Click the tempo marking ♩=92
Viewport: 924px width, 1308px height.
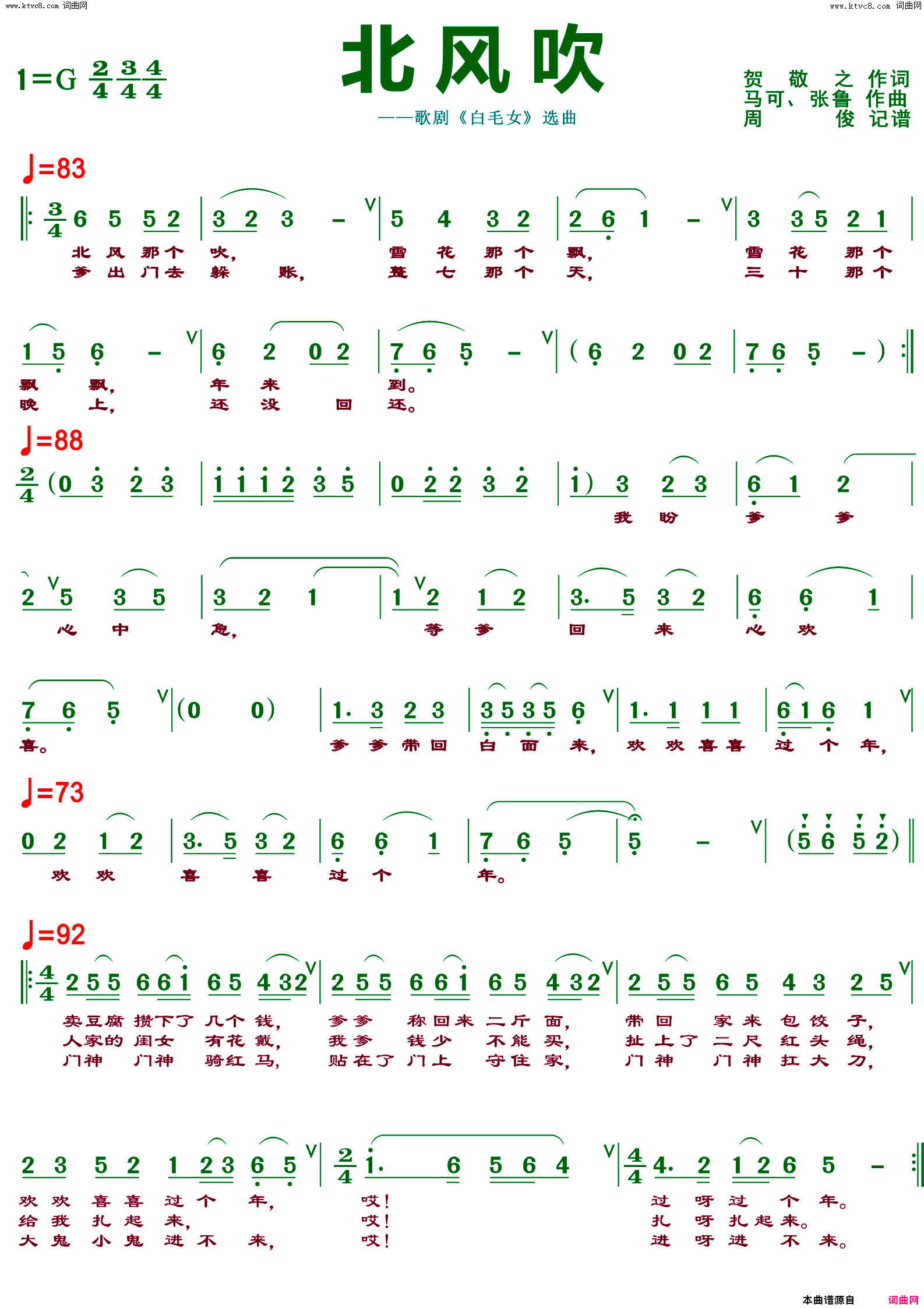click(54, 935)
